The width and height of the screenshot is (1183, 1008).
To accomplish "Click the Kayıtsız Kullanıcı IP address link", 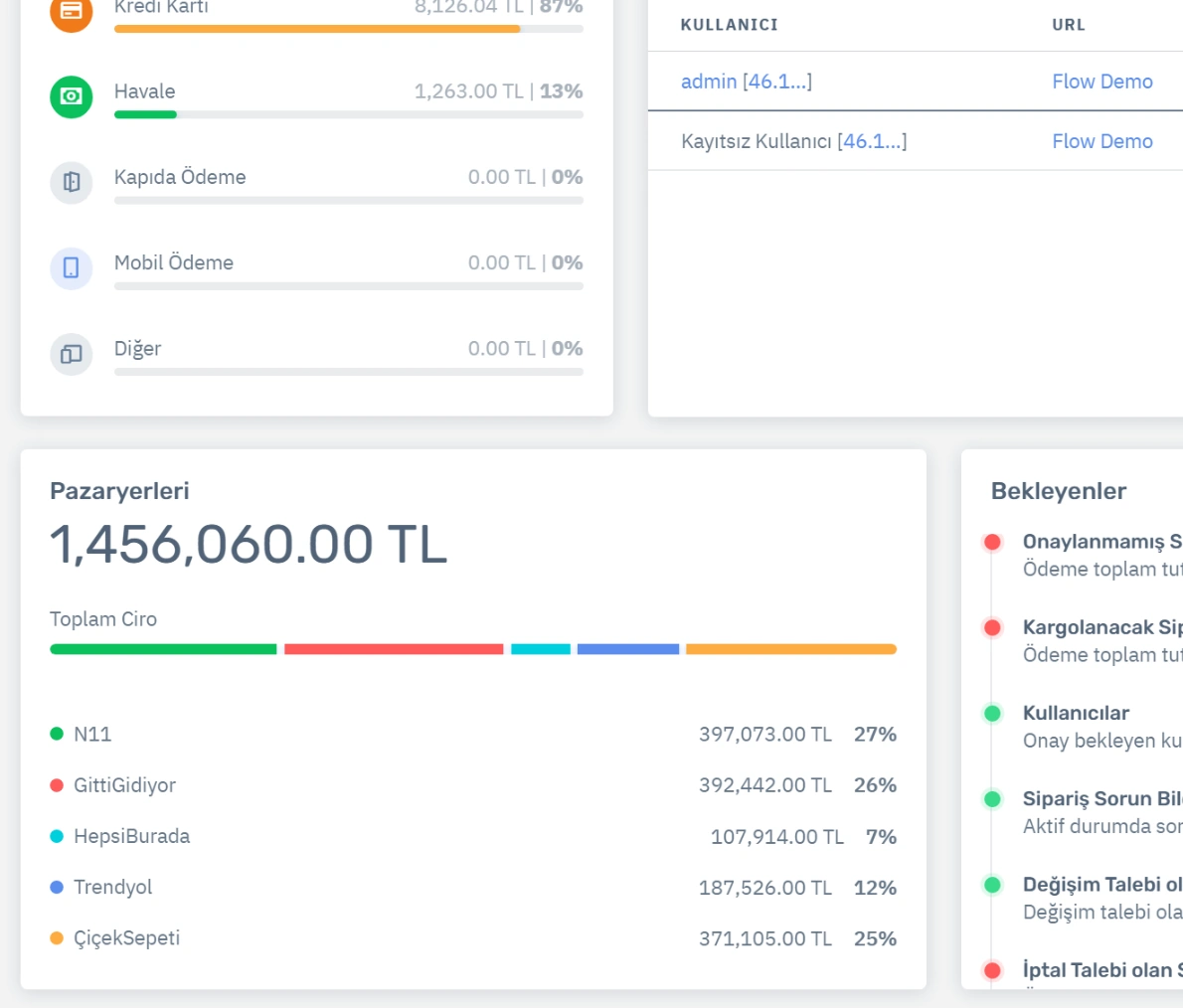I will tap(872, 141).
